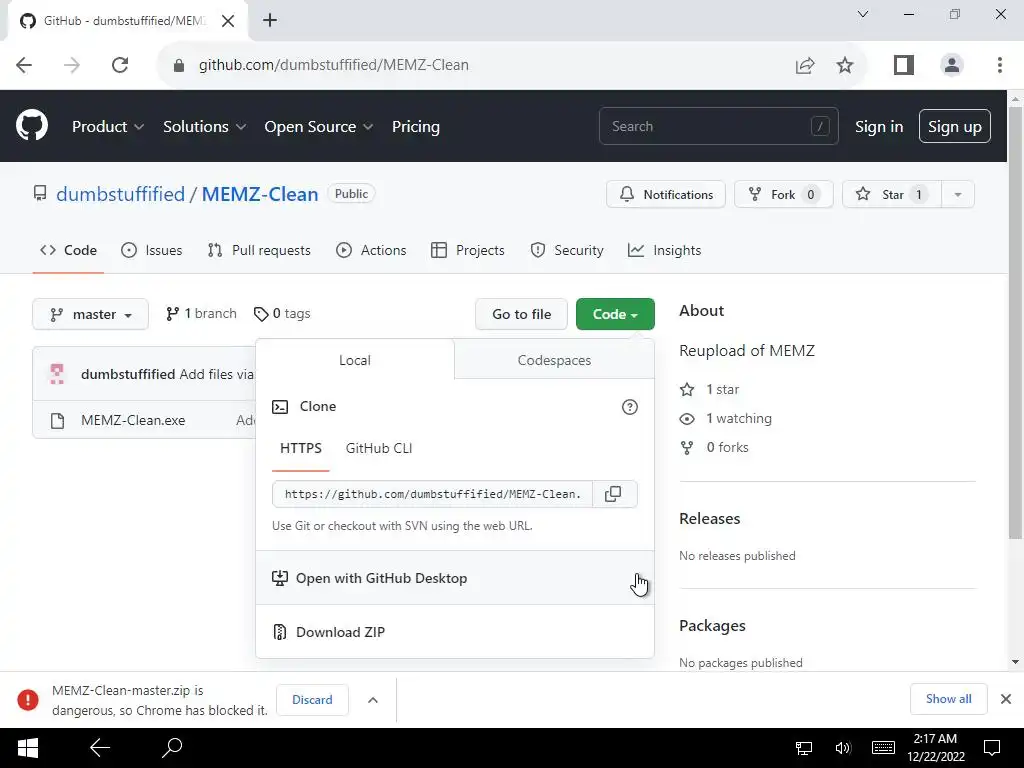This screenshot has height=768, width=1024.
Task: Open the Windows Start menu
Action: (x=27, y=748)
